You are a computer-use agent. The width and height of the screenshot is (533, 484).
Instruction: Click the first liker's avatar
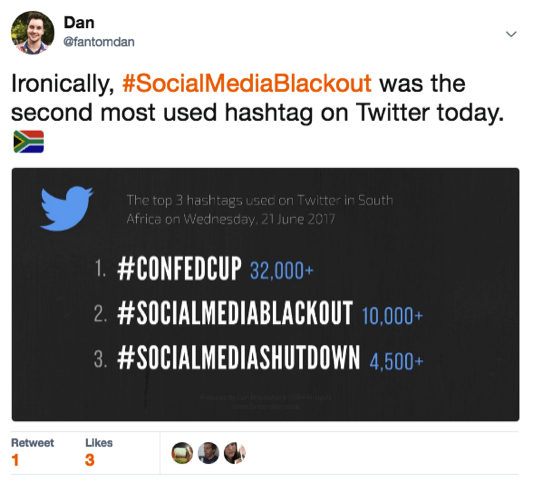point(182,453)
